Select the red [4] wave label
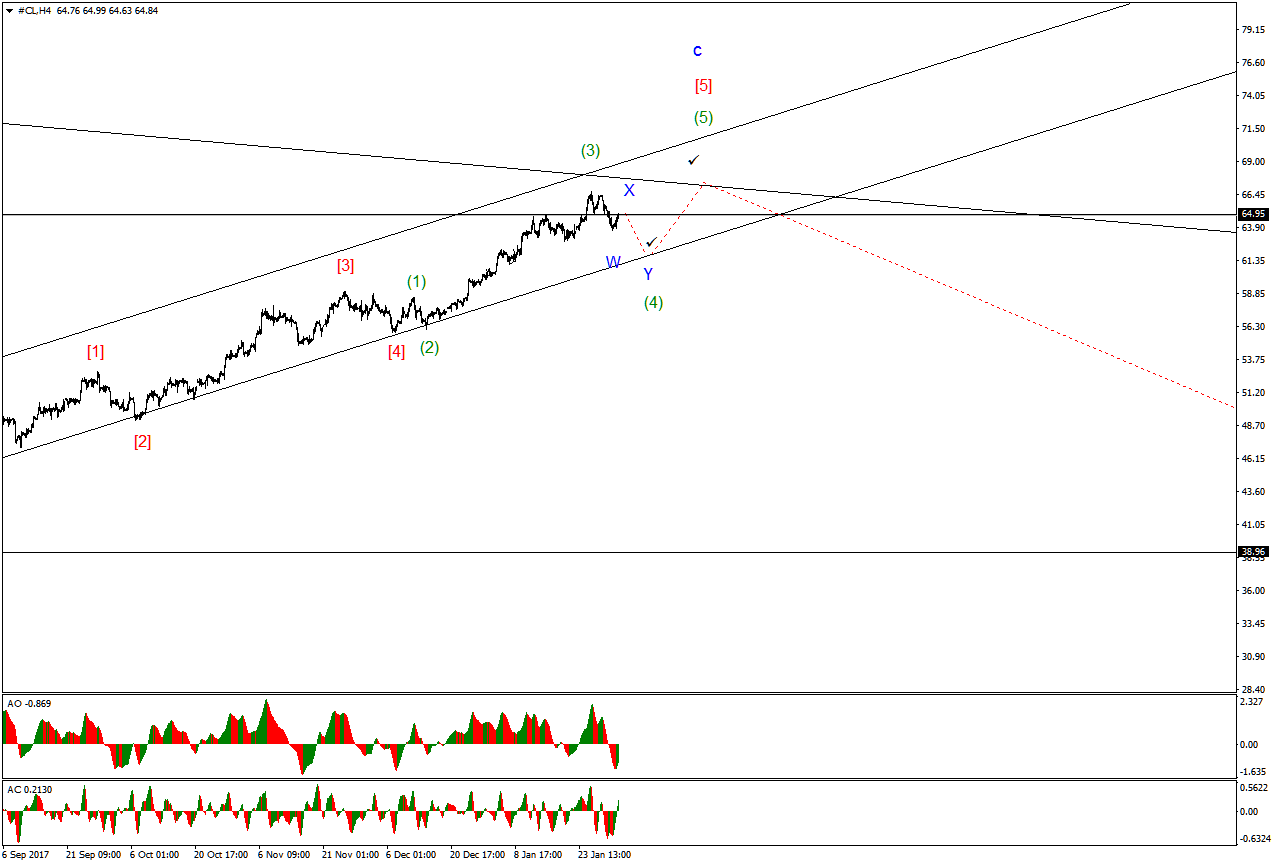 tap(396, 351)
